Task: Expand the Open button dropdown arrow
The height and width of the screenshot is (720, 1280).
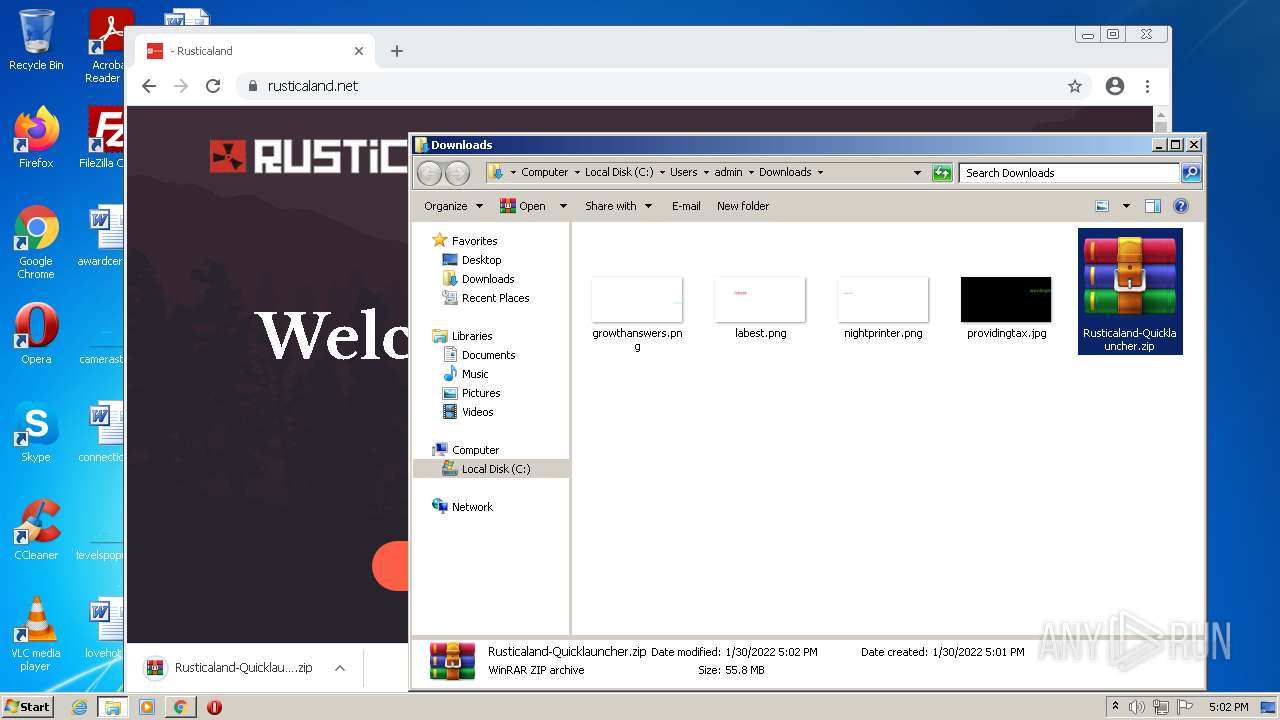Action: [x=563, y=206]
